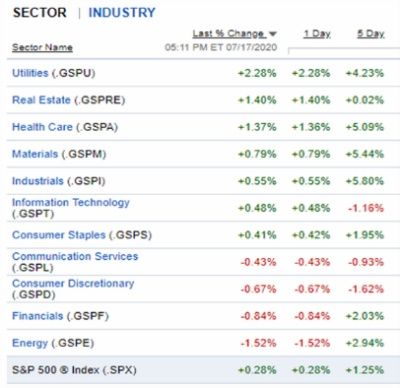The height and width of the screenshot is (388, 400).
Task: Sort by Sector Name header
Action: [42, 47]
